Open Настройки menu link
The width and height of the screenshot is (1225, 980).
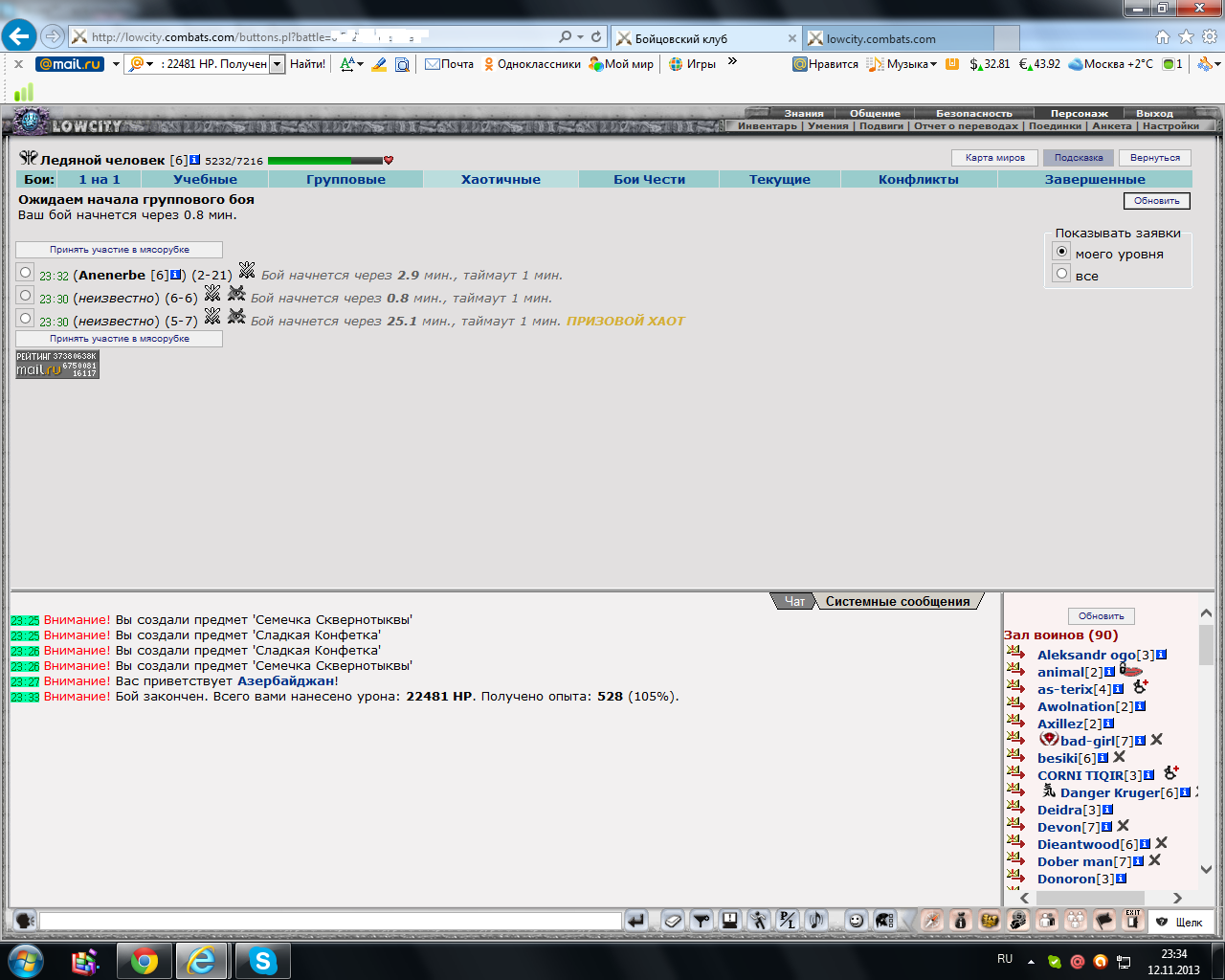tap(1170, 125)
